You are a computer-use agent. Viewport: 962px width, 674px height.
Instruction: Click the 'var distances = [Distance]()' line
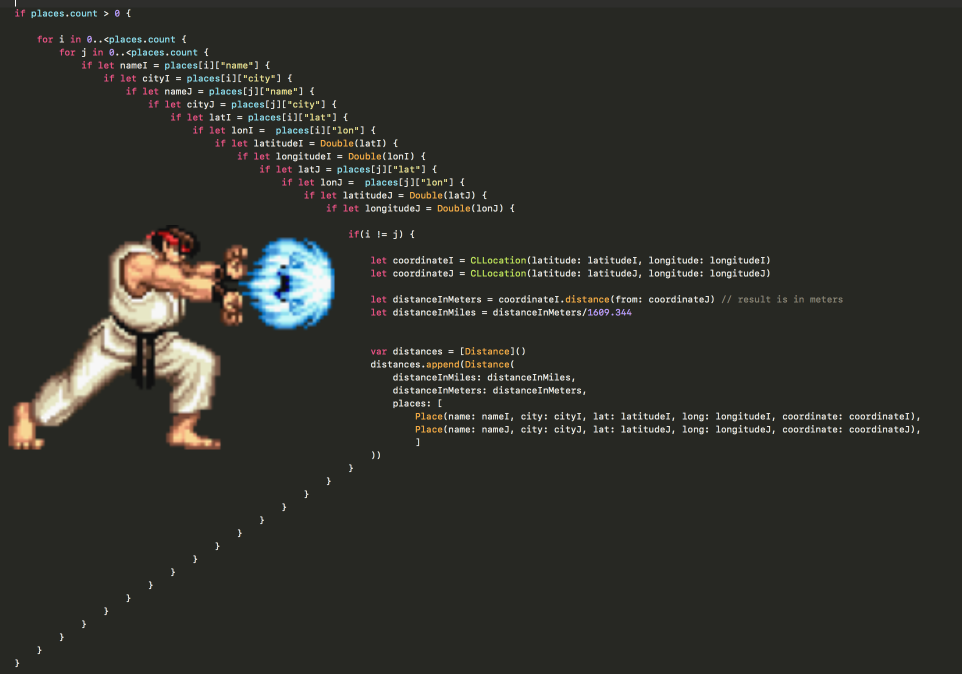pyautogui.click(x=448, y=351)
